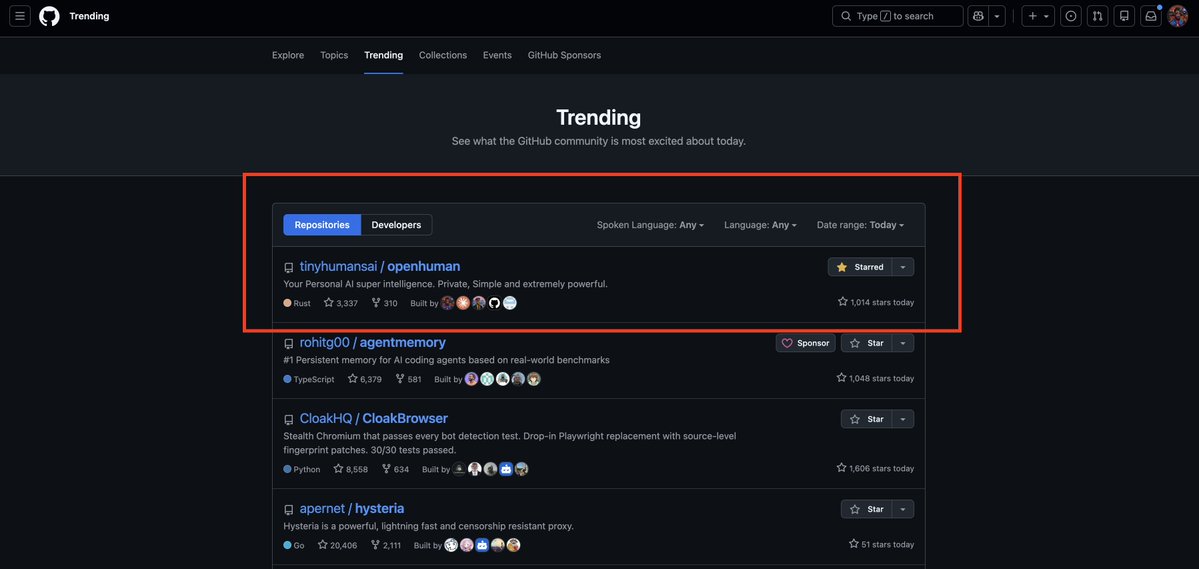
Task: Click the repo icon beside apernet / hysteria
Action: 288,510
